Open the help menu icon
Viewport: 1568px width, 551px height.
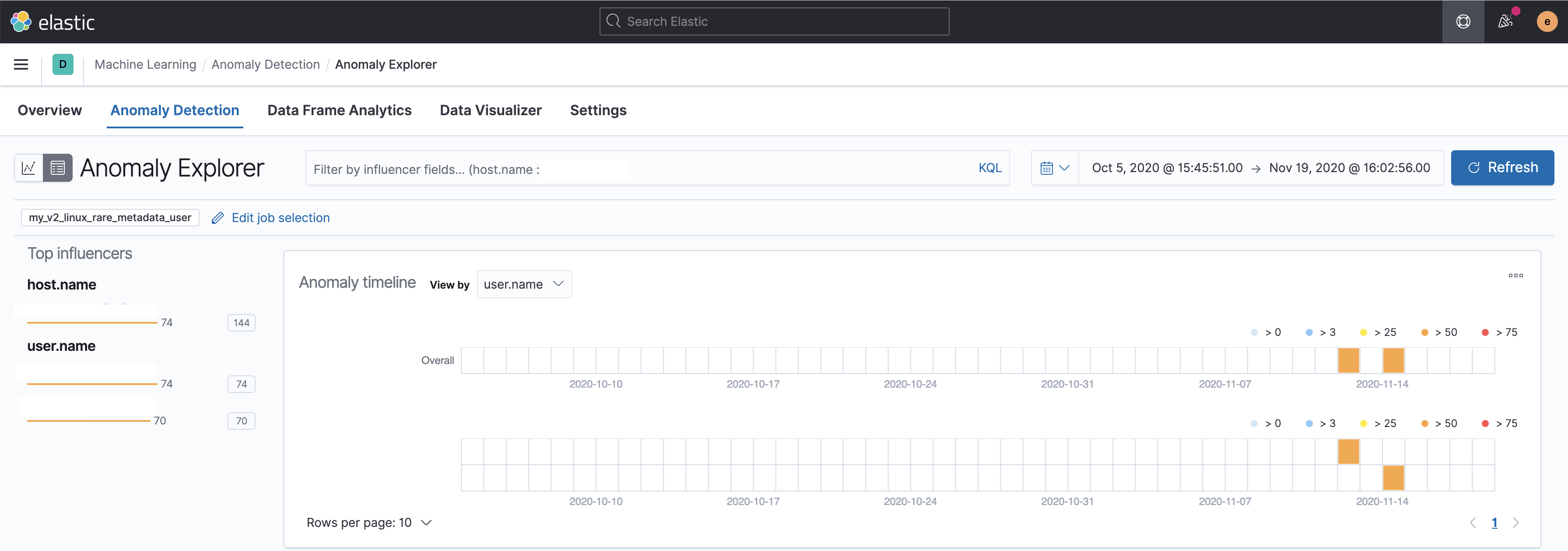click(x=1463, y=22)
